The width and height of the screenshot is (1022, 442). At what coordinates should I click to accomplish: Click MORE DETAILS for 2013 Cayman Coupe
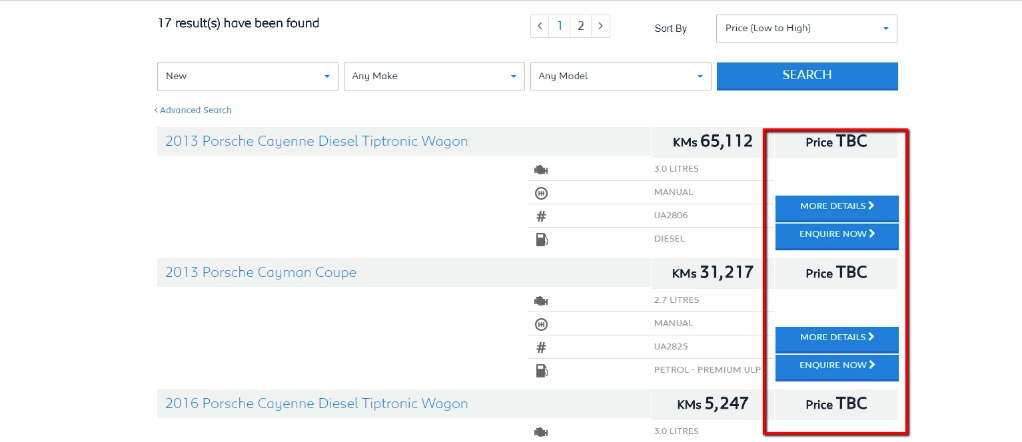point(837,340)
